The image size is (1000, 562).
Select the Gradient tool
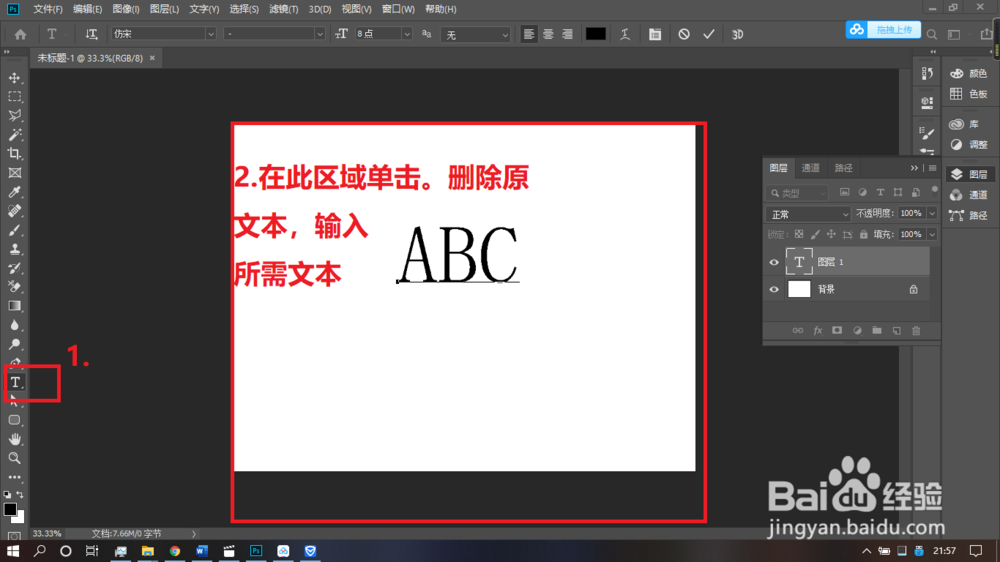tap(14, 306)
